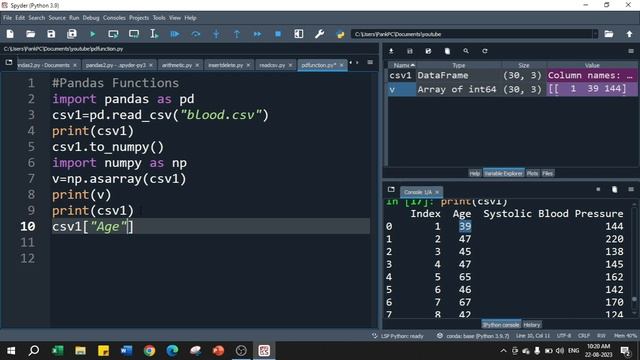The width and height of the screenshot is (640, 360).
Task: Refresh the Variable Explorer
Action: point(484,51)
